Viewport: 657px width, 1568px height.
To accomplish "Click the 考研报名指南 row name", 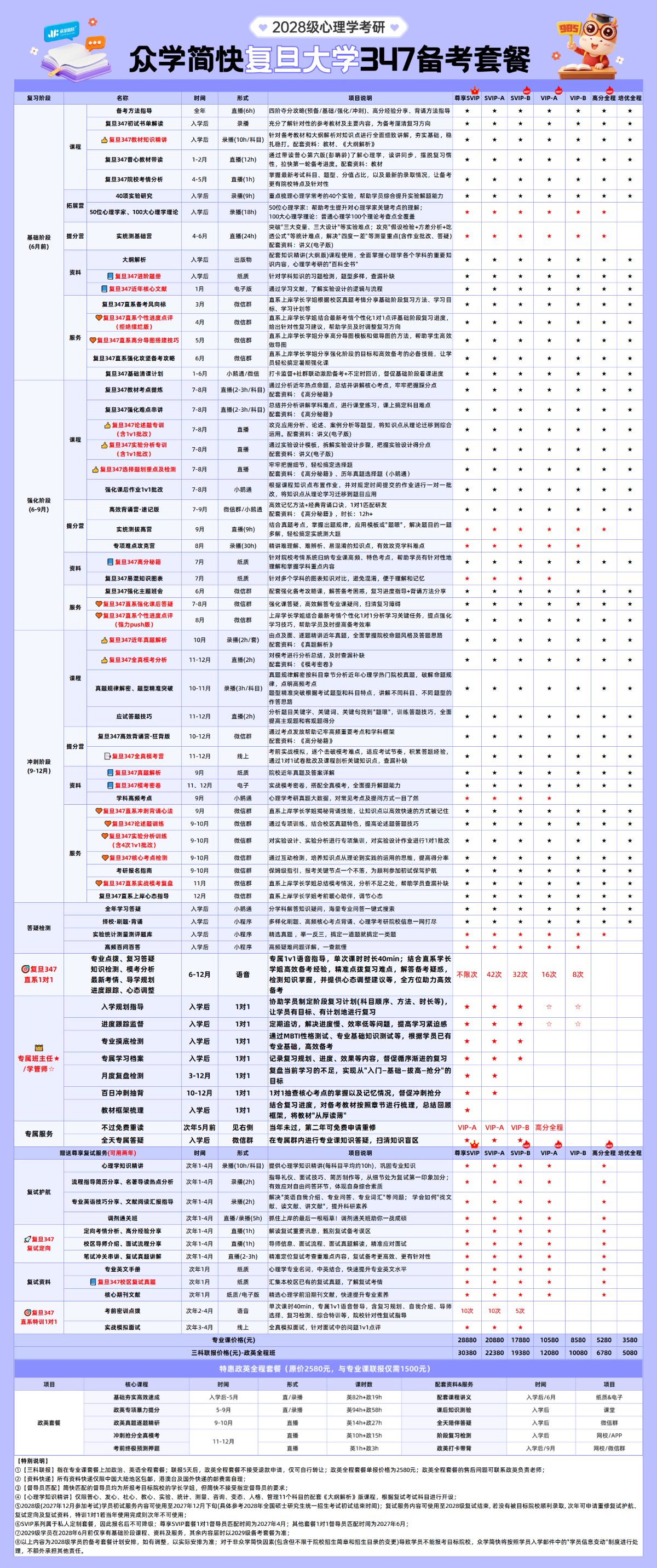I will [134, 871].
